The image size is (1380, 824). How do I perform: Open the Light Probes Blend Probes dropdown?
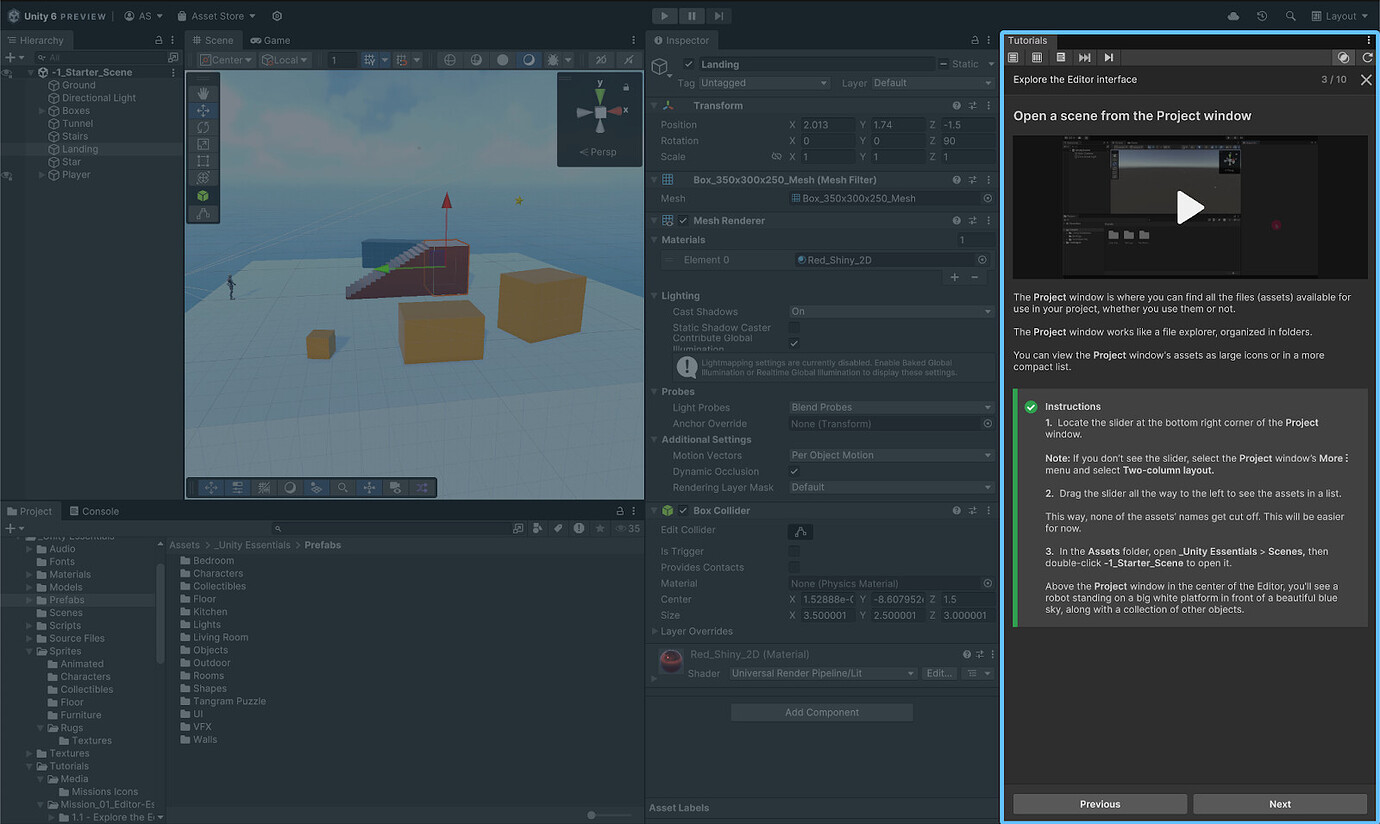click(889, 407)
